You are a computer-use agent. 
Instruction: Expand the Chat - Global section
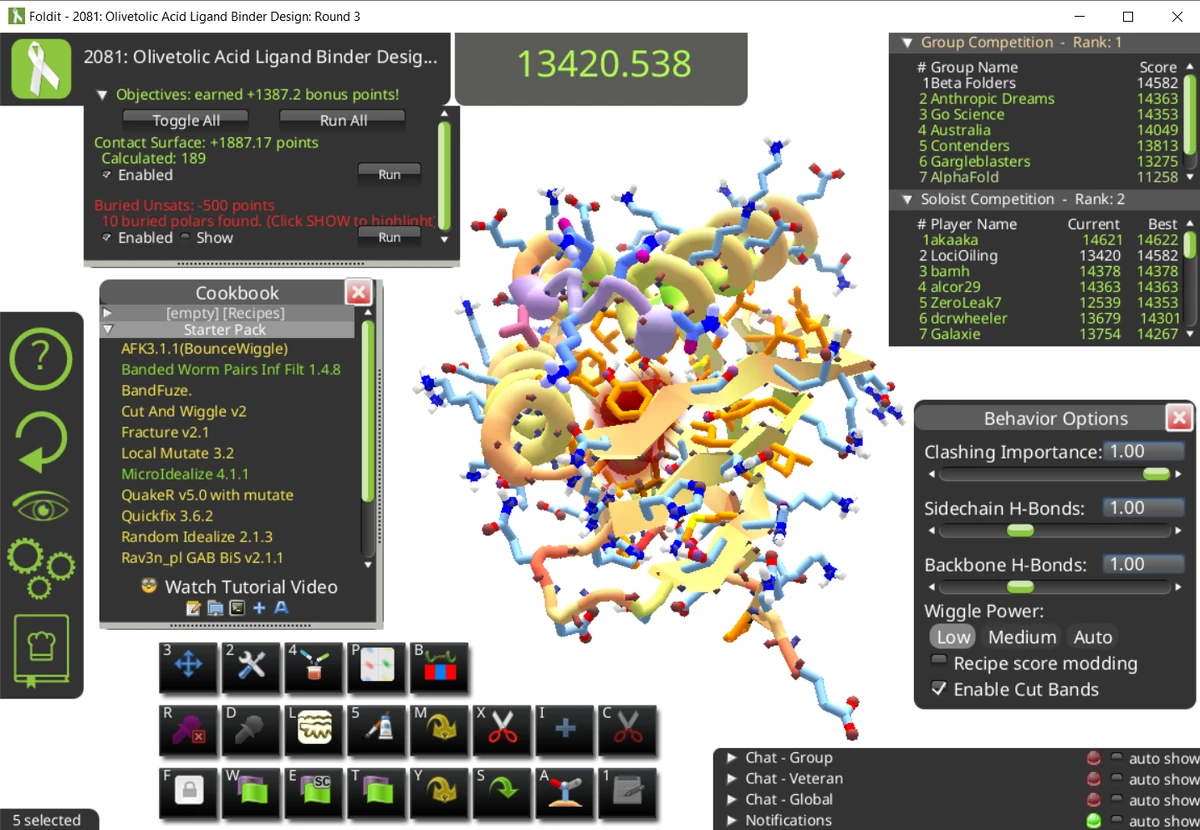pyautogui.click(x=730, y=799)
